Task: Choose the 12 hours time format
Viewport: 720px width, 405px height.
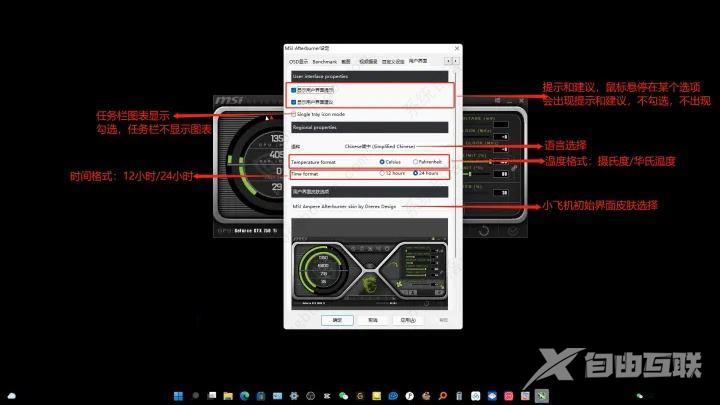Action: click(382, 174)
